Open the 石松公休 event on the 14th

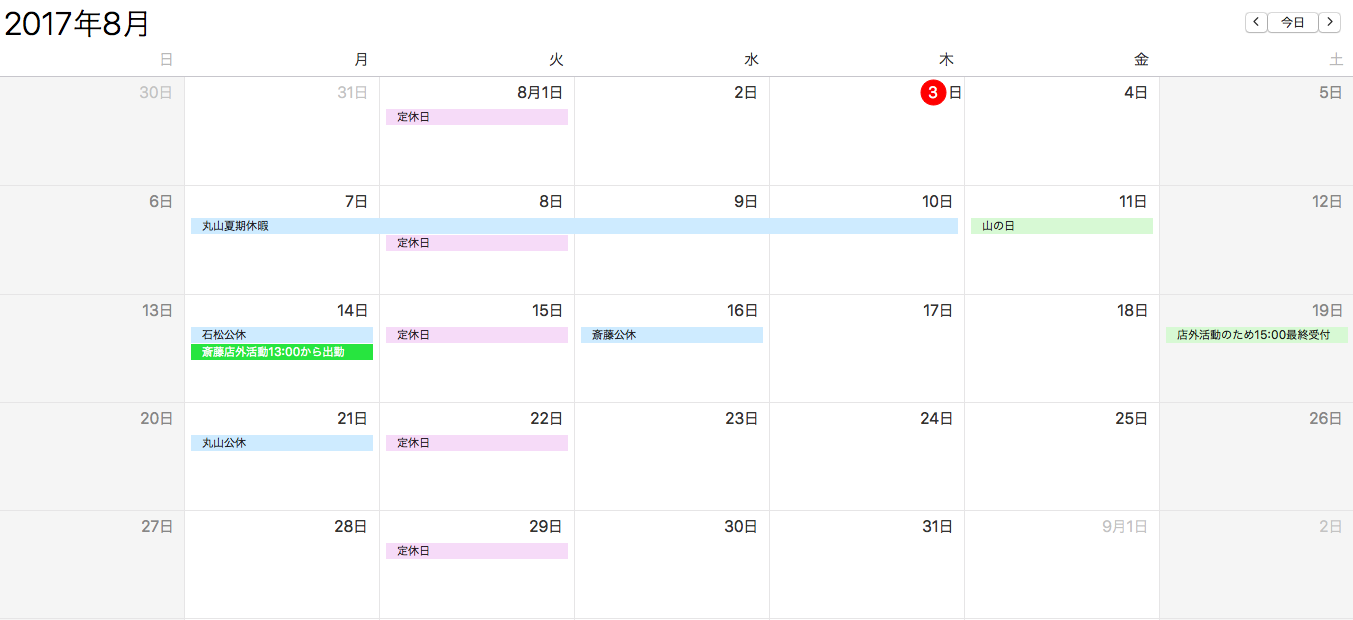[x=282, y=335]
